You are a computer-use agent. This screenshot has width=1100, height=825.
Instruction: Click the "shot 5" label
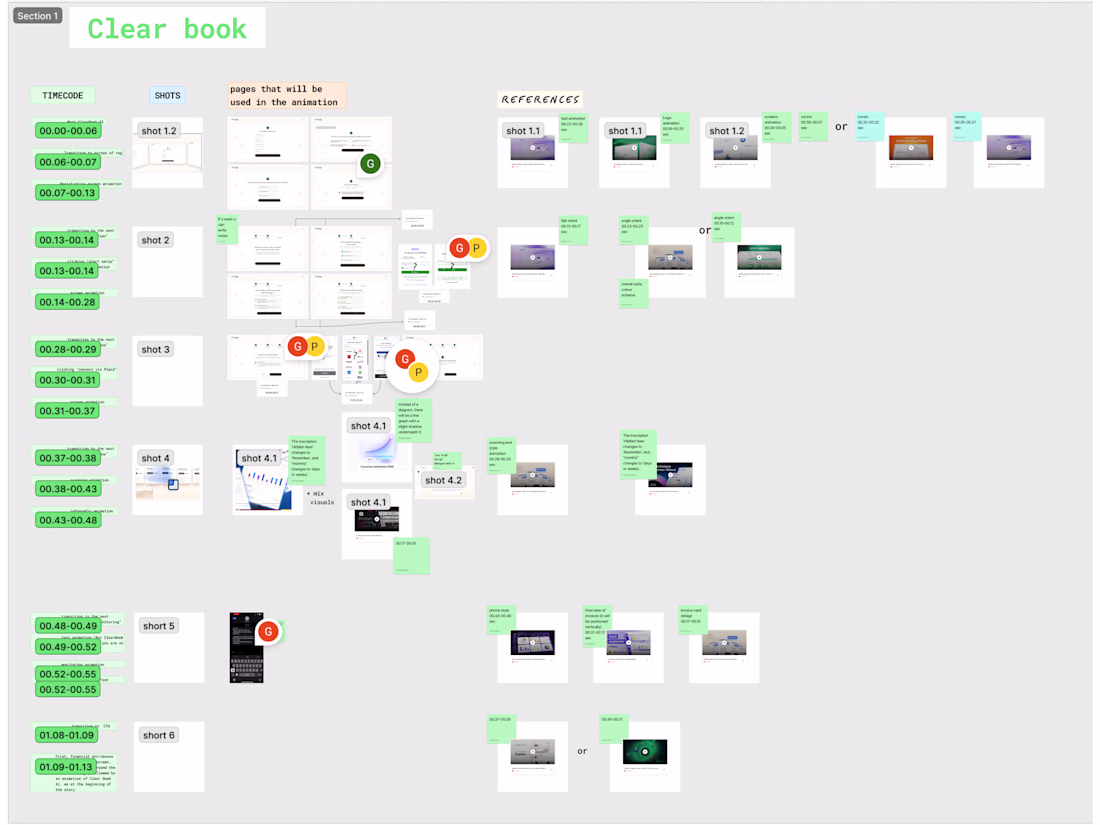click(x=159, y=626)
